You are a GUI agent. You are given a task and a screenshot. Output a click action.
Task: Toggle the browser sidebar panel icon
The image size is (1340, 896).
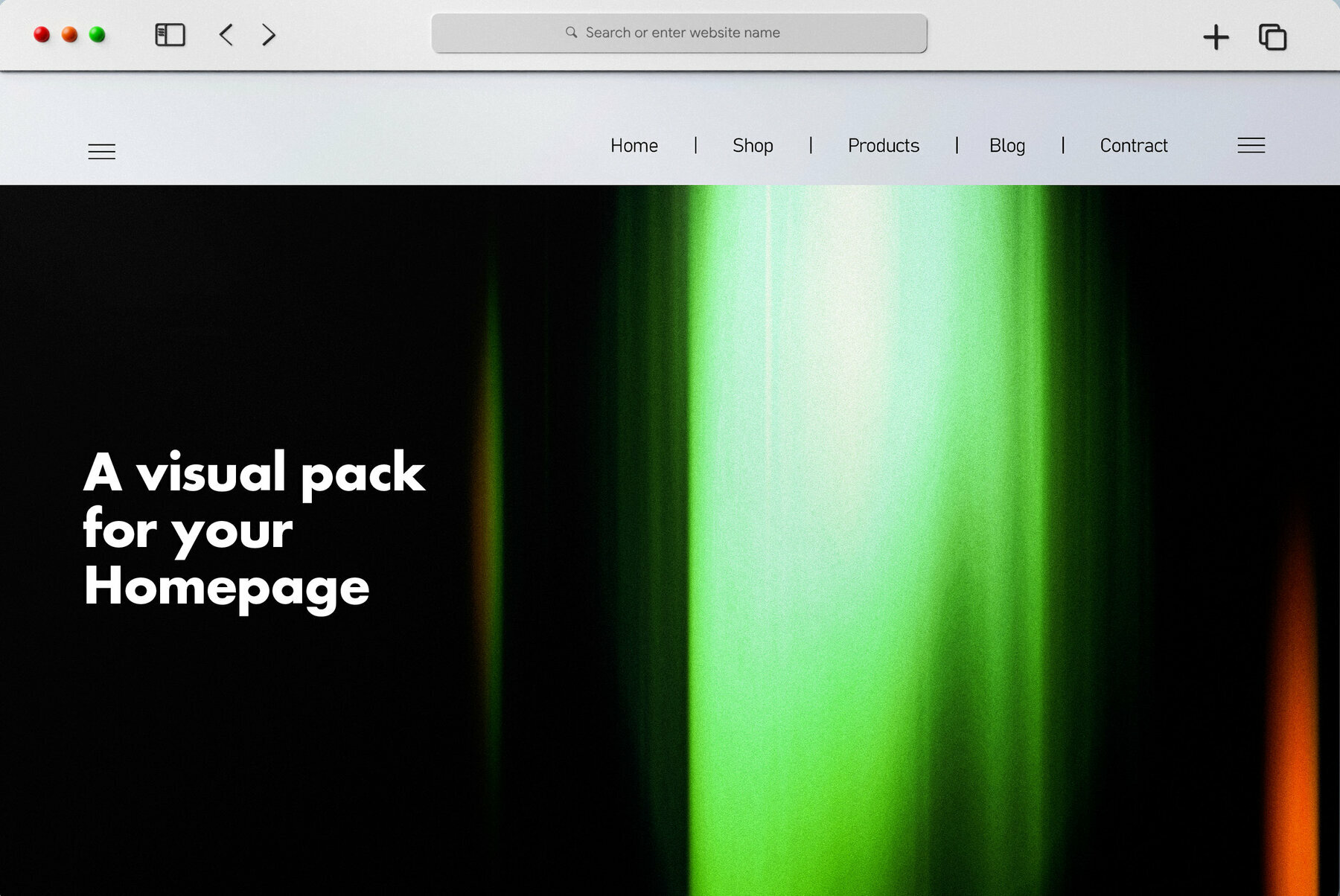(x=170, y=34)
